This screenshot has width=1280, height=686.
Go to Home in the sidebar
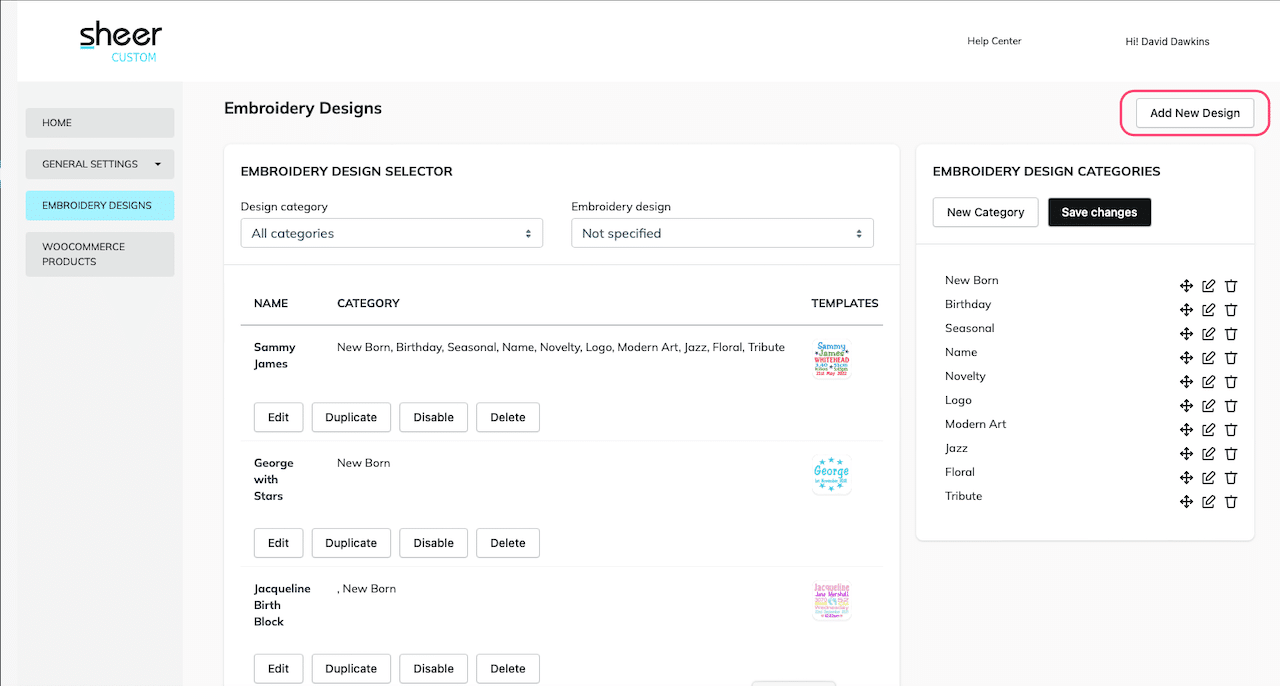[100, 123]
